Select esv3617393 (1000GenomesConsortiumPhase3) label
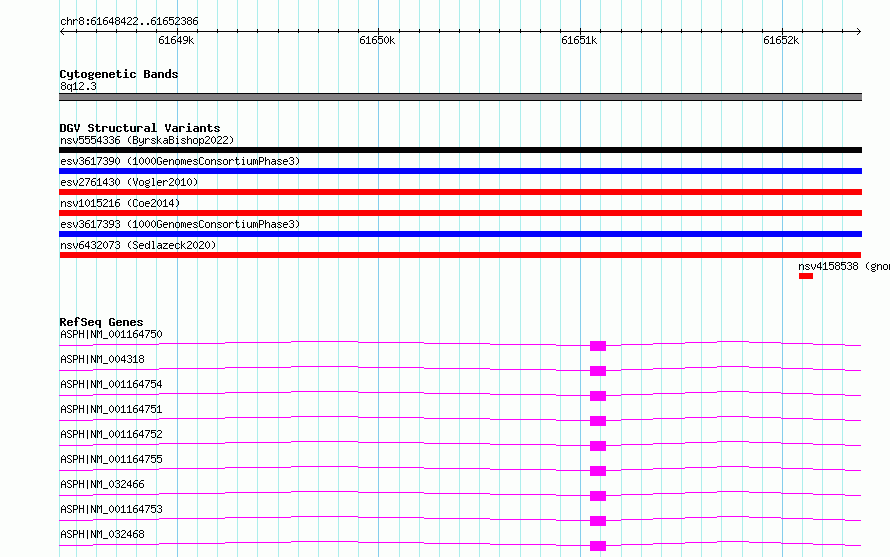This screenshot has height=557, width=890. pyautogui.click(x=180, y=224)
